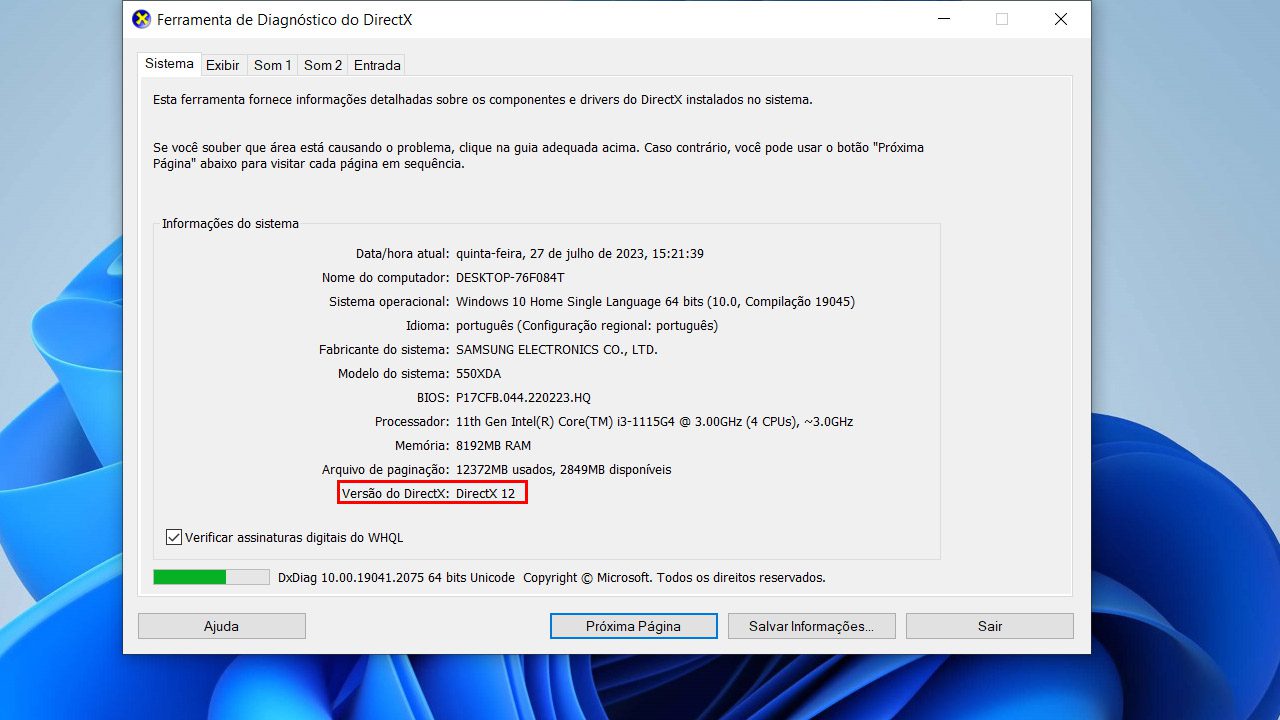Click the Fabricante do sistema label
The width and height of the screenshot is (1280, 720).
[x=384, y=350]
